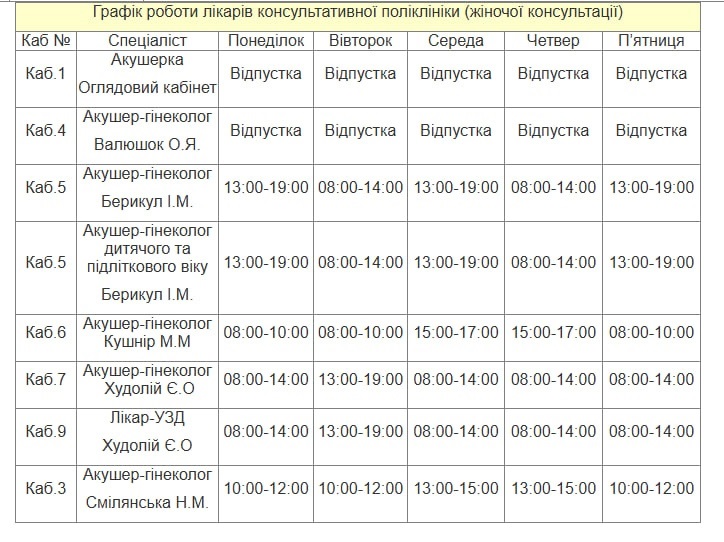Image resolution: width=724 pixels, height=542 pixels.
Task: Click the schedule title header row
Action: 358,13
